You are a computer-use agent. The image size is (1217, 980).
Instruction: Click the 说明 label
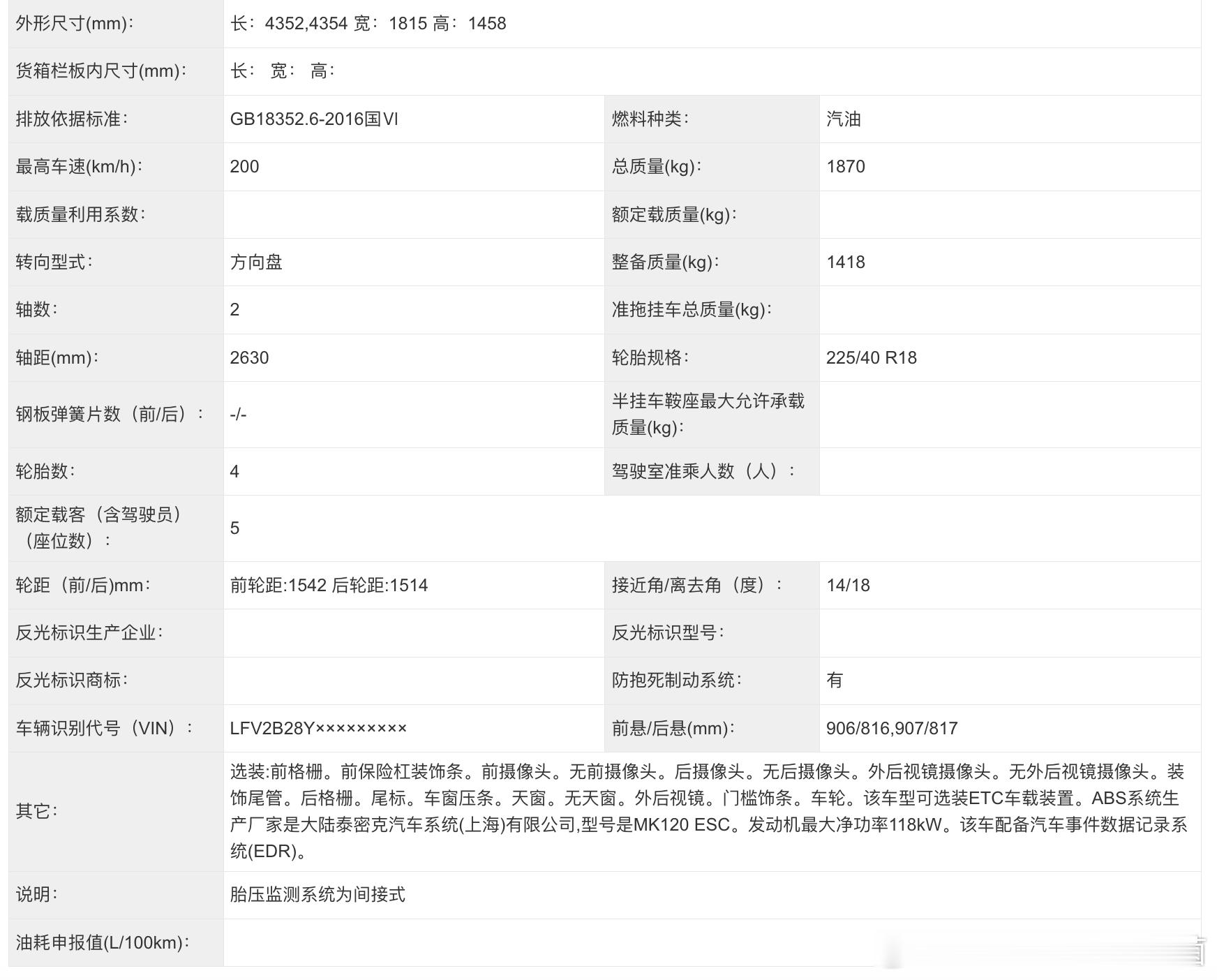coord(37,895)
